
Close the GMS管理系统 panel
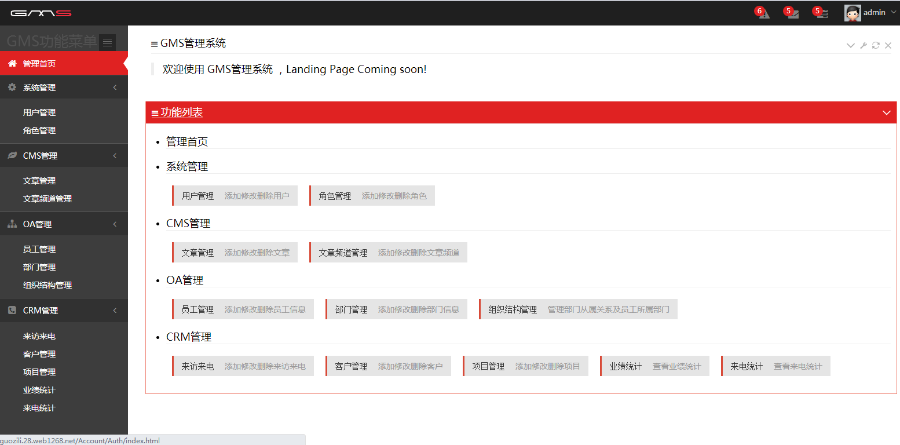pos(888,45)
